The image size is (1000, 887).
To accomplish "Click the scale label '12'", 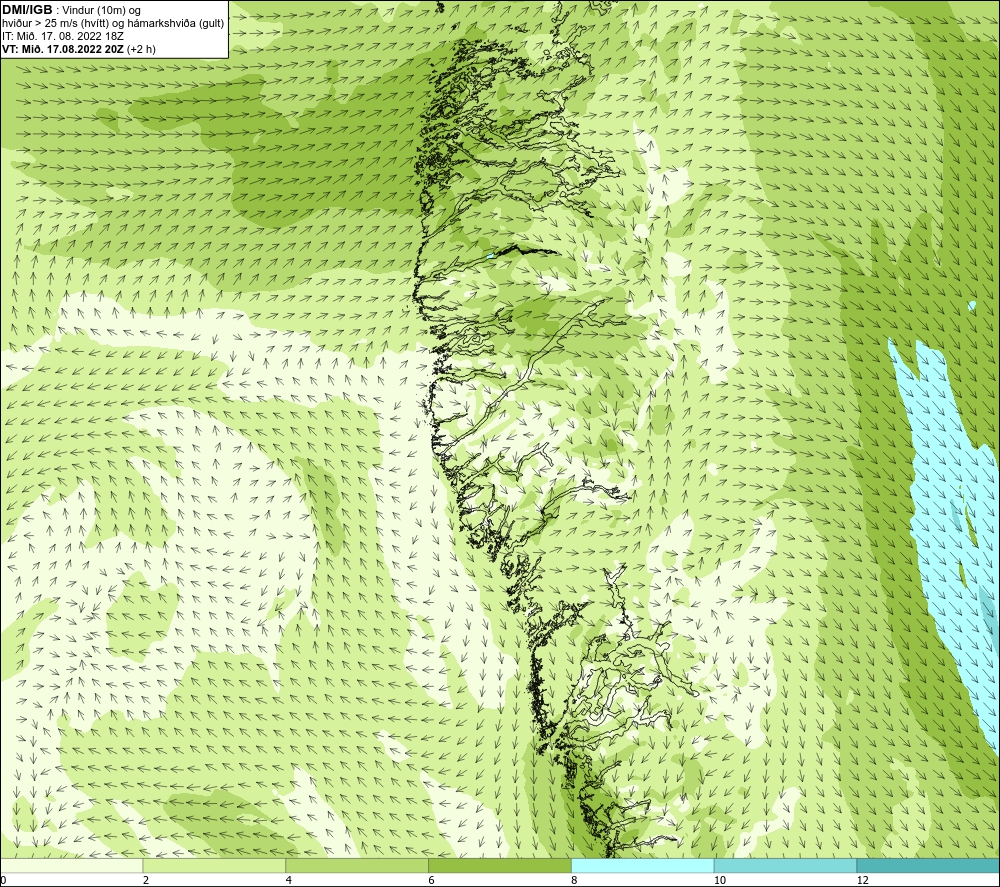I will (862, 881).
